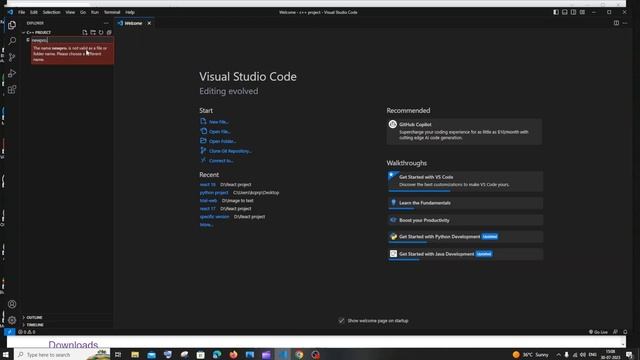Open Boost your Productivity walkthrough
This screenshot has height=360, width=640.
464,220
